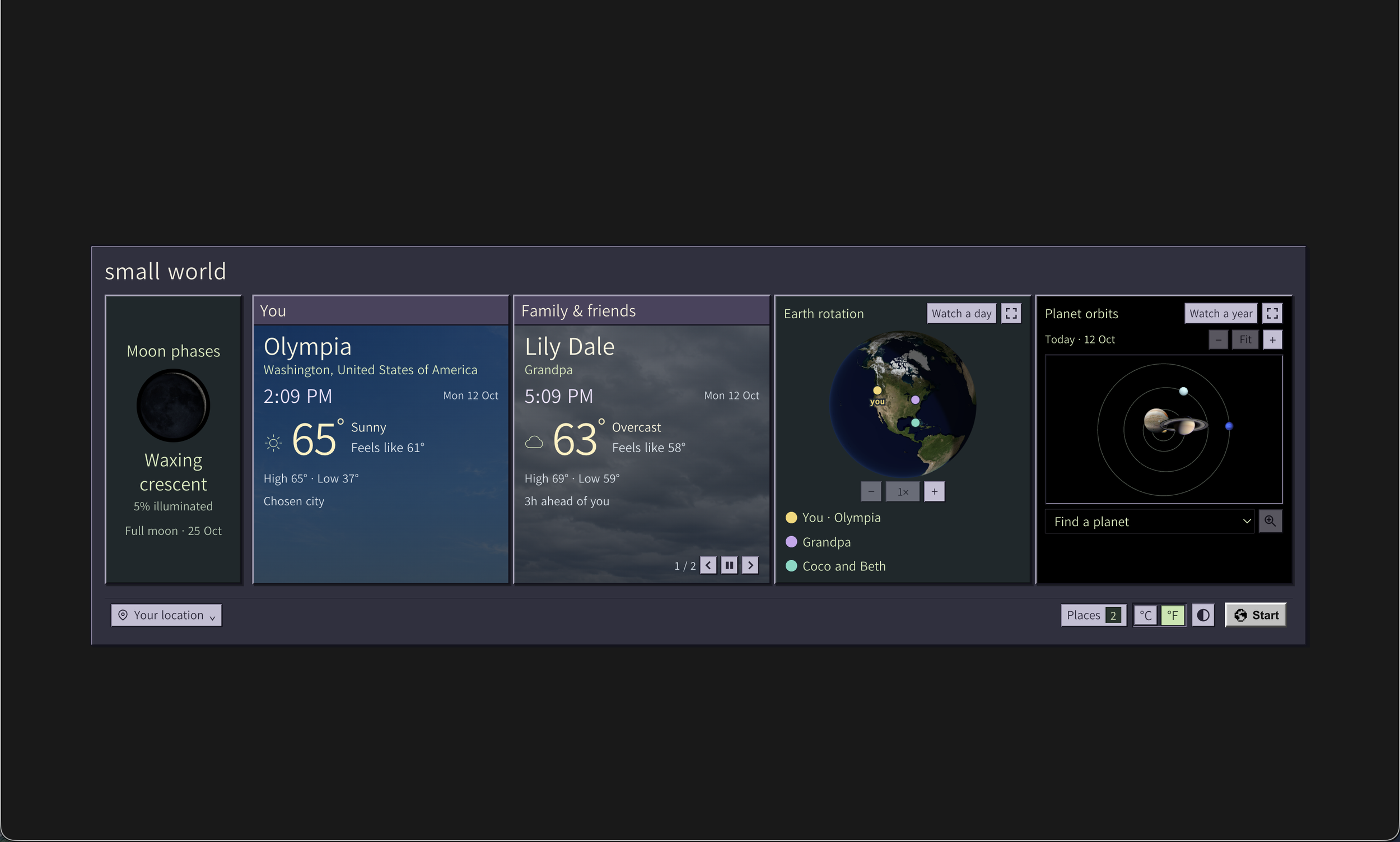Open the Find a planet dropdown
This screenshot has width=1400, height=842.
1149,522
